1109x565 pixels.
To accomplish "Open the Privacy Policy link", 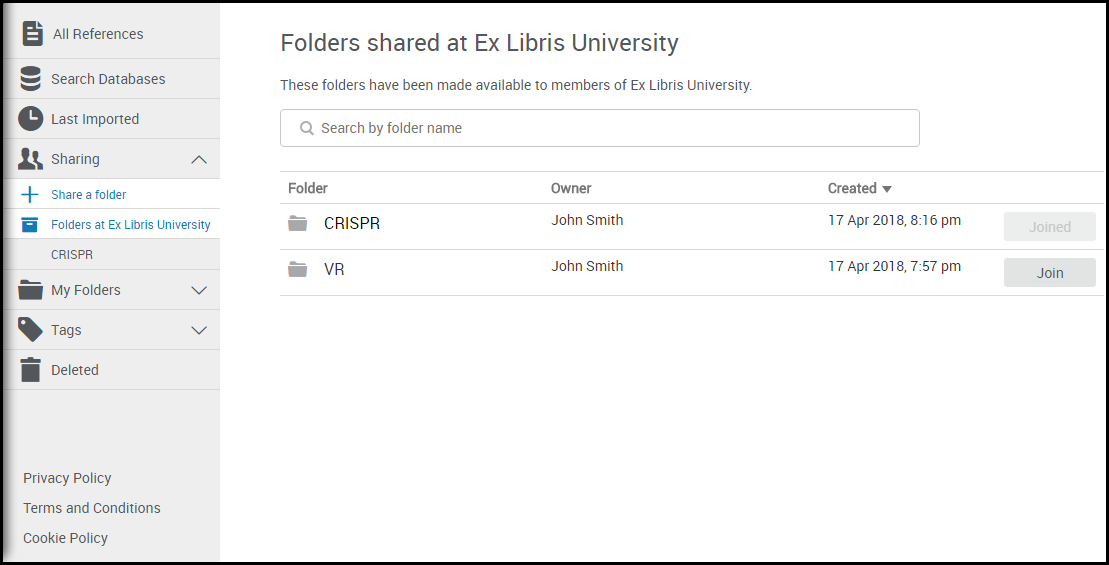I will [67, 478].
